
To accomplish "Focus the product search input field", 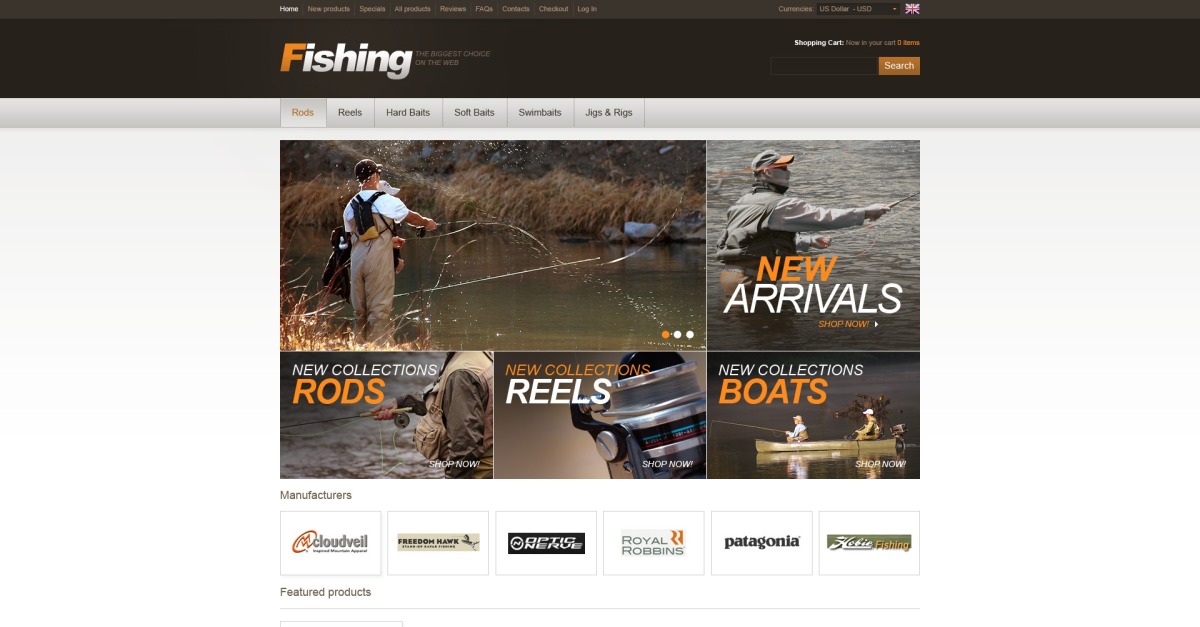I will coord(824,66).
